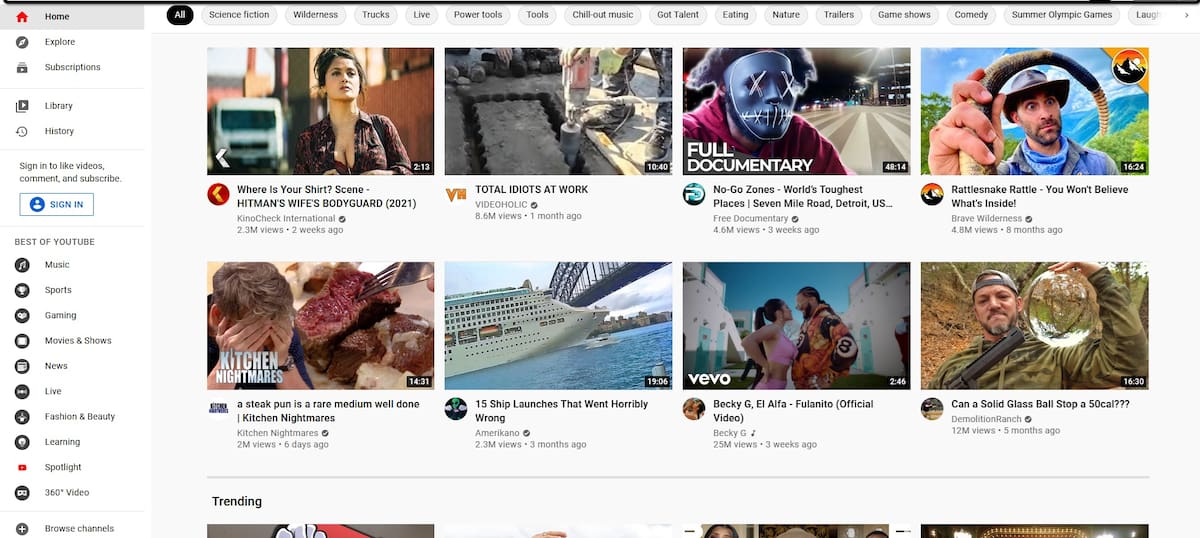
Task: Open the Explore compass icon
Action: click(x=22, y=42)
